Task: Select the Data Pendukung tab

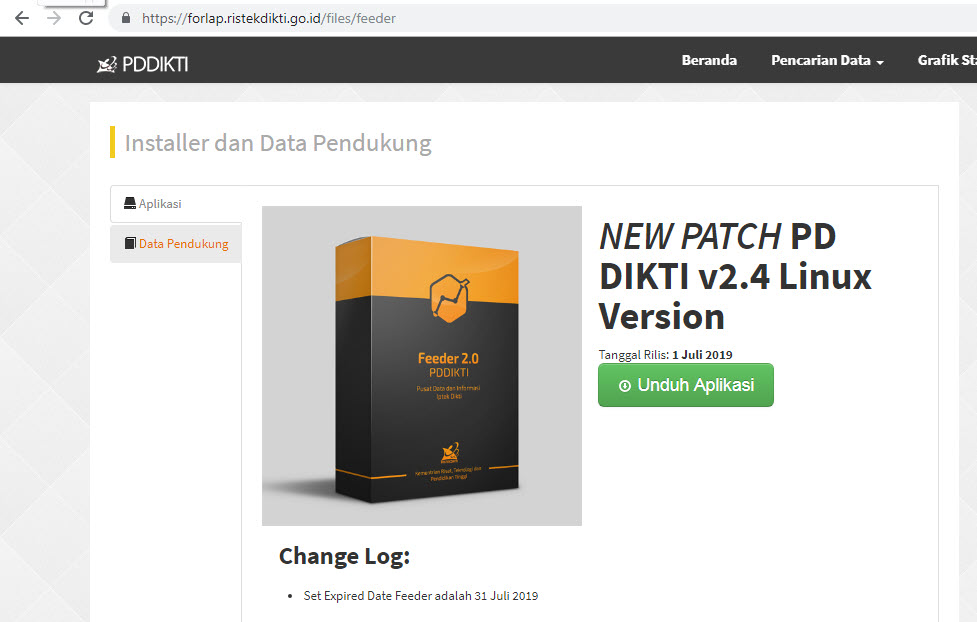Action: click(176, 244)
